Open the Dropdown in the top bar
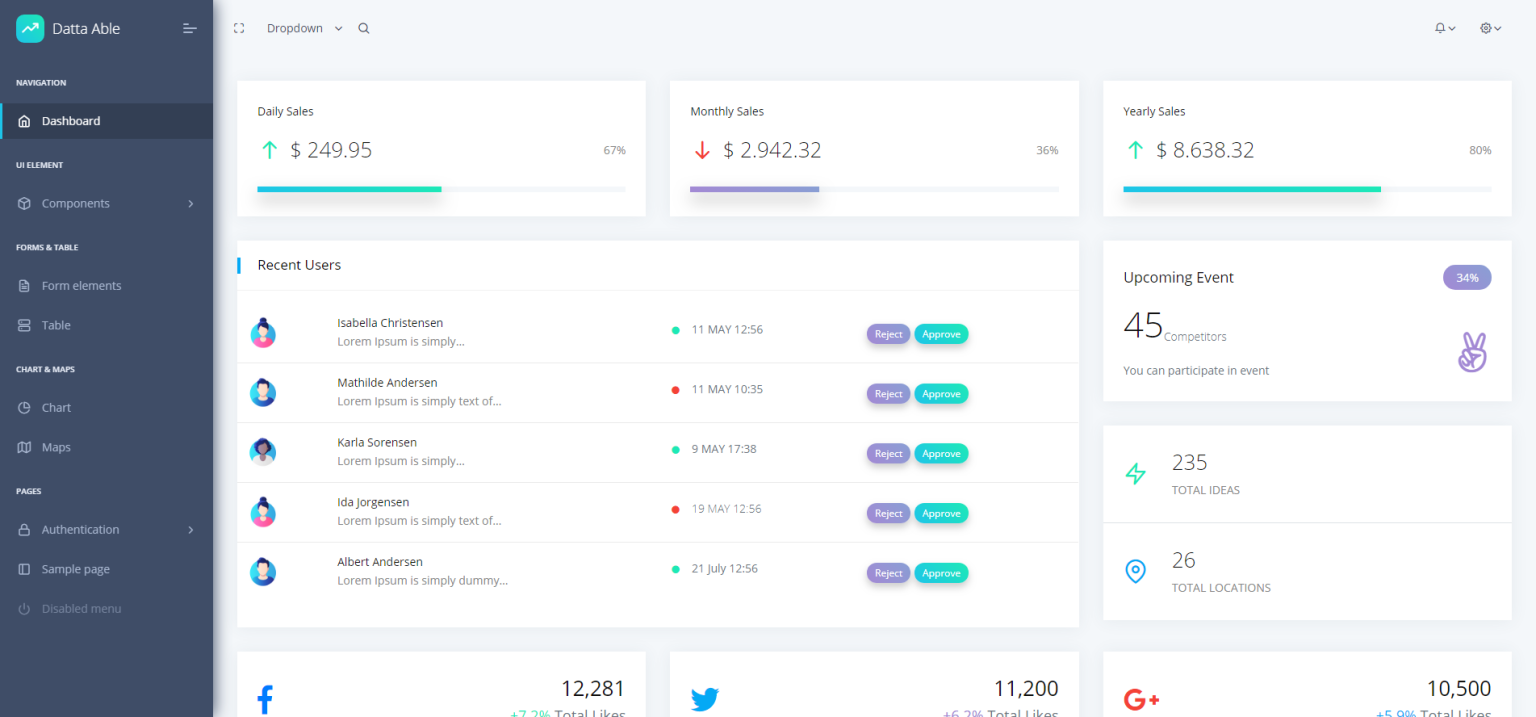Viewport: 1536px width, 717px height. click(295, 28)
